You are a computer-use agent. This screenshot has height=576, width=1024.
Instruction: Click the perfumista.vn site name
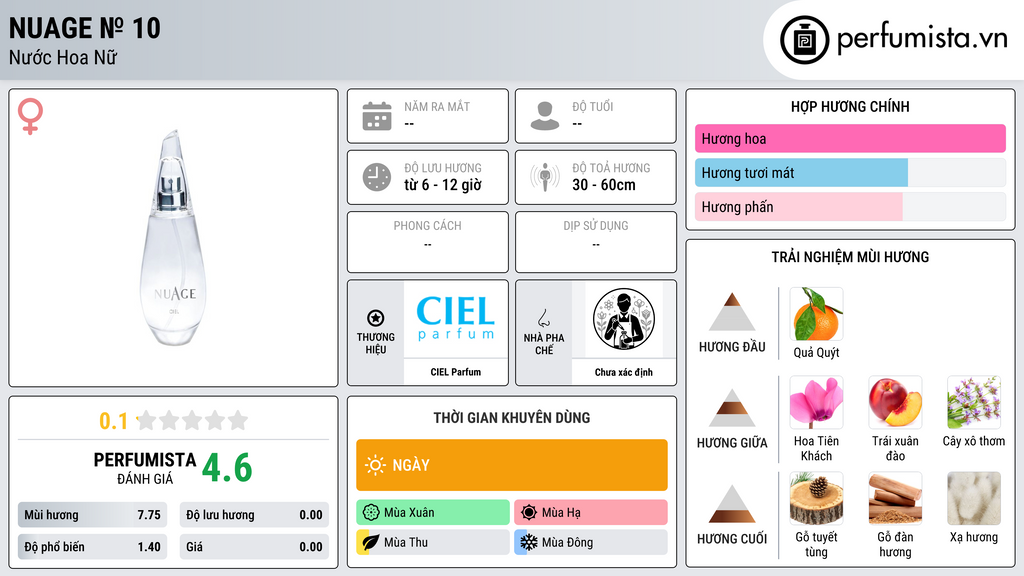pos(922,39)
